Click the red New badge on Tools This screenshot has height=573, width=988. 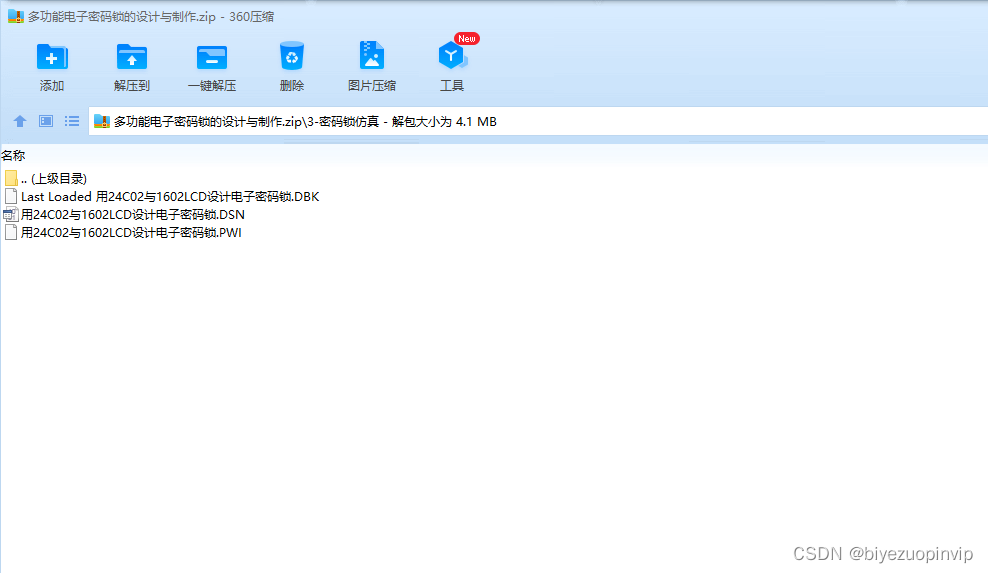[x=467, y=38]
